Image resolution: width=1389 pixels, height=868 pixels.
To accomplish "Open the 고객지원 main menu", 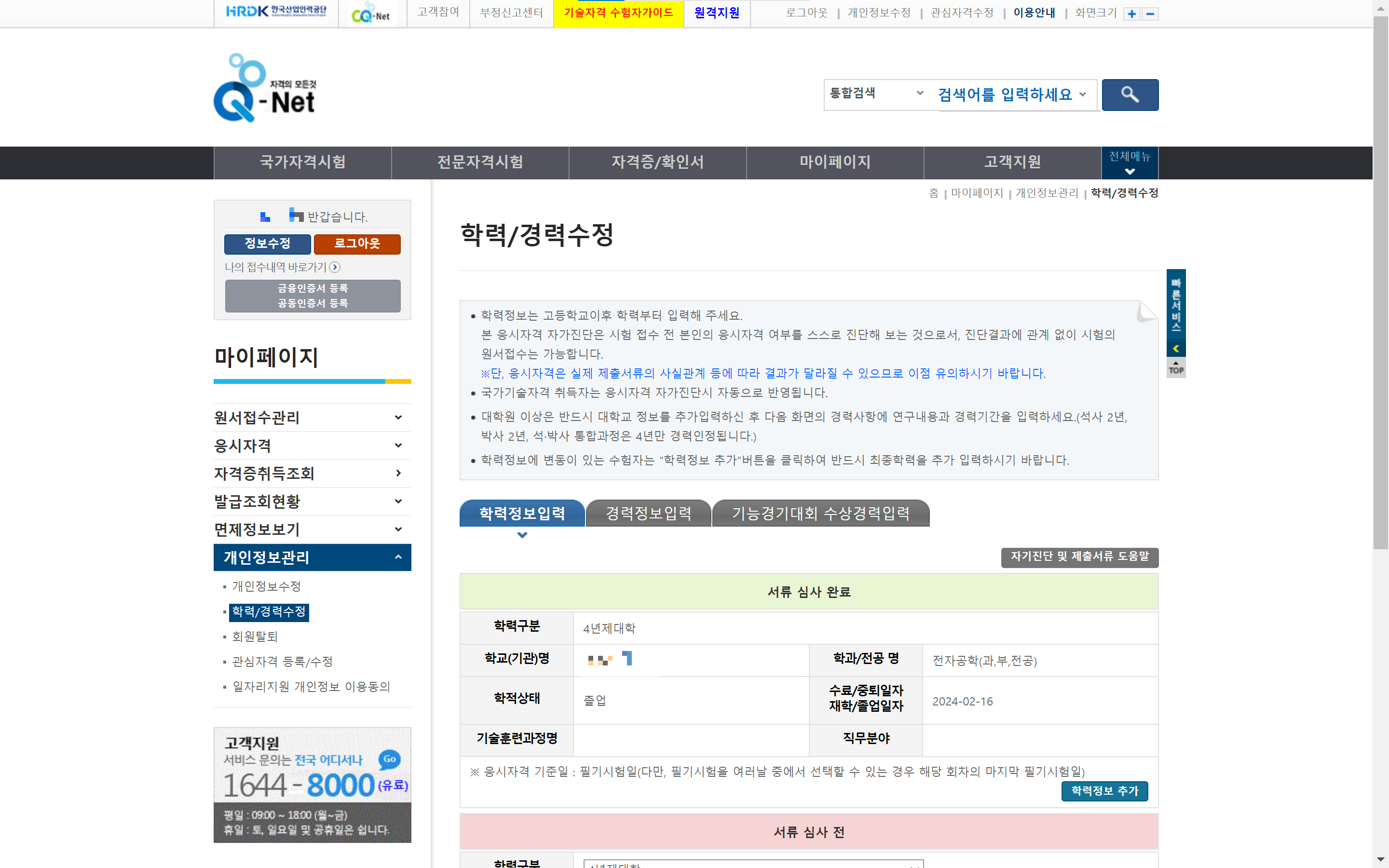I will (1012, 163).
